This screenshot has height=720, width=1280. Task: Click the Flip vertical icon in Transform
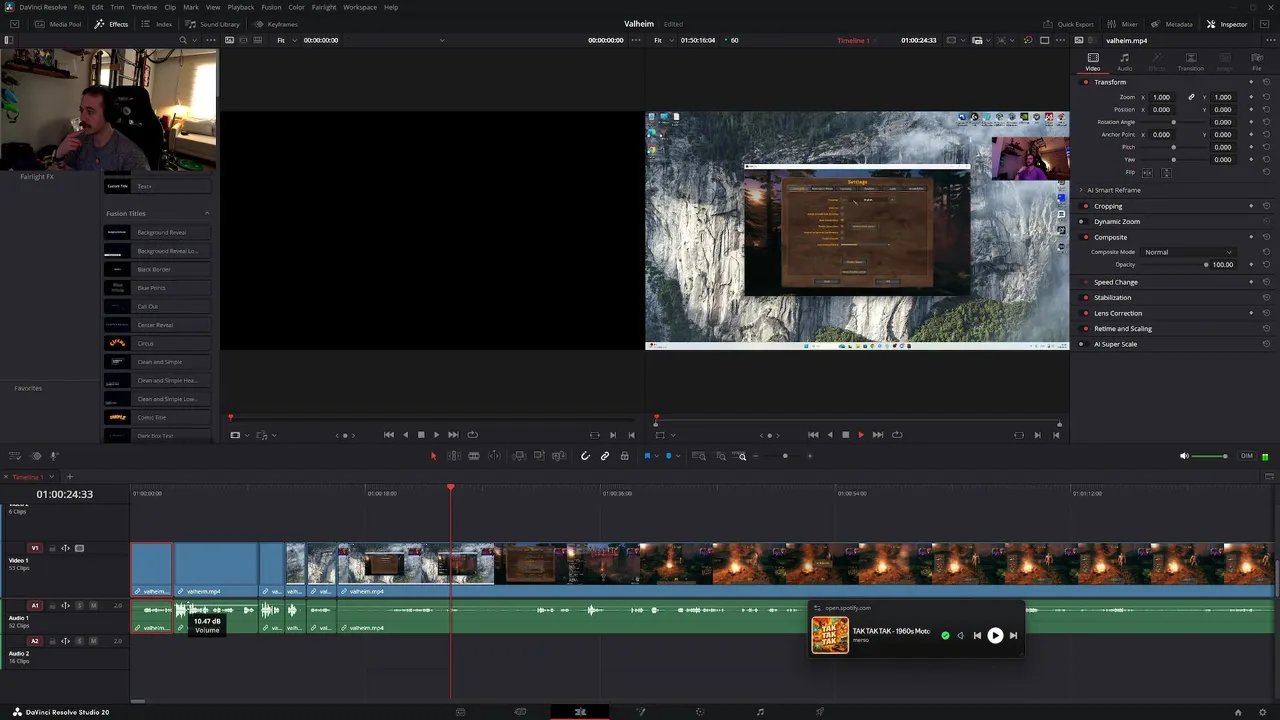click(x=1165, y=172)
